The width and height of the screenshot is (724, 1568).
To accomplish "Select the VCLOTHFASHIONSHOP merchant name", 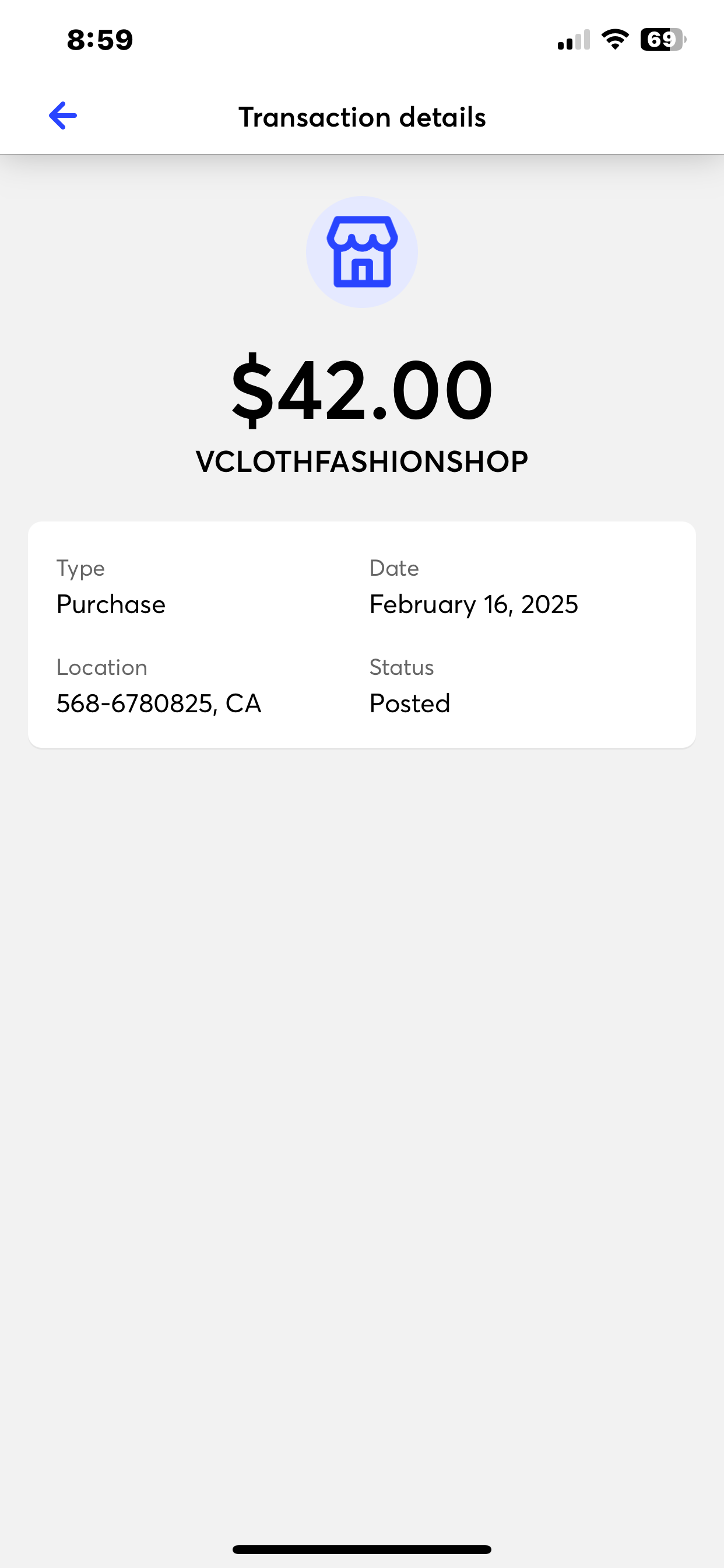I will point(362,461).
